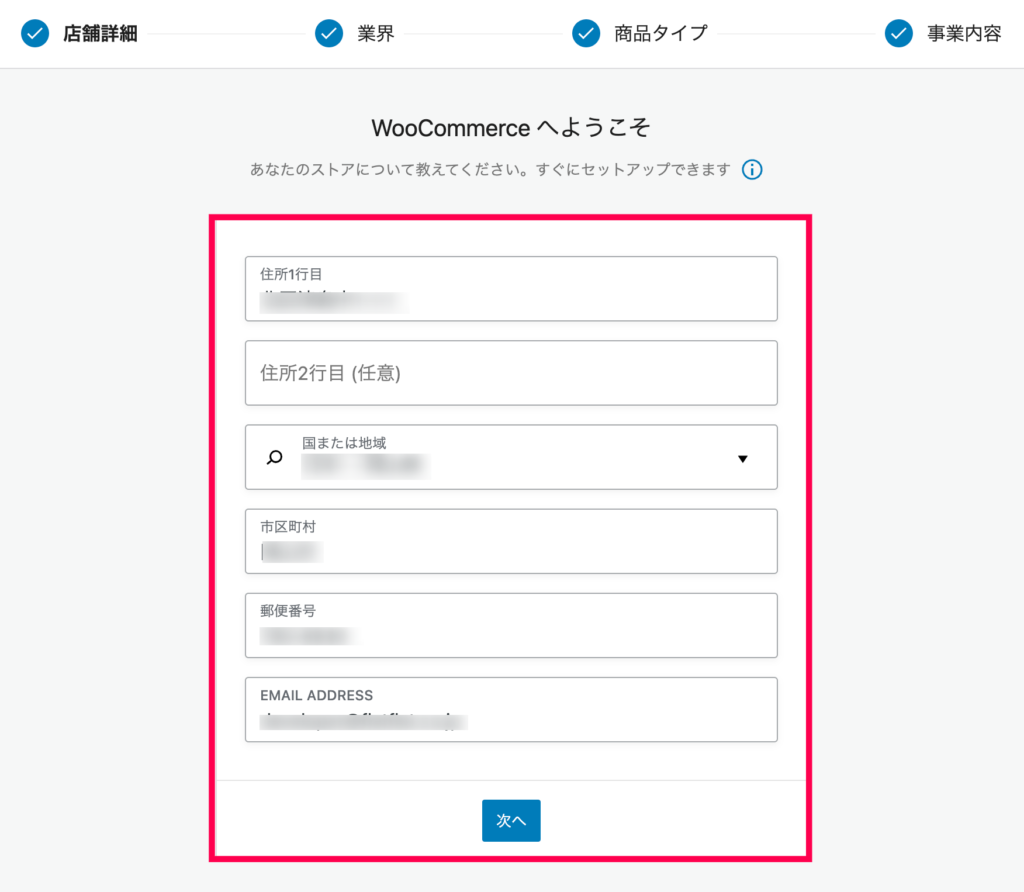This screenshot has width=1024, height=892.
Task: Click the 商品タイプ step checkmark icon
Action: [586, 33]
